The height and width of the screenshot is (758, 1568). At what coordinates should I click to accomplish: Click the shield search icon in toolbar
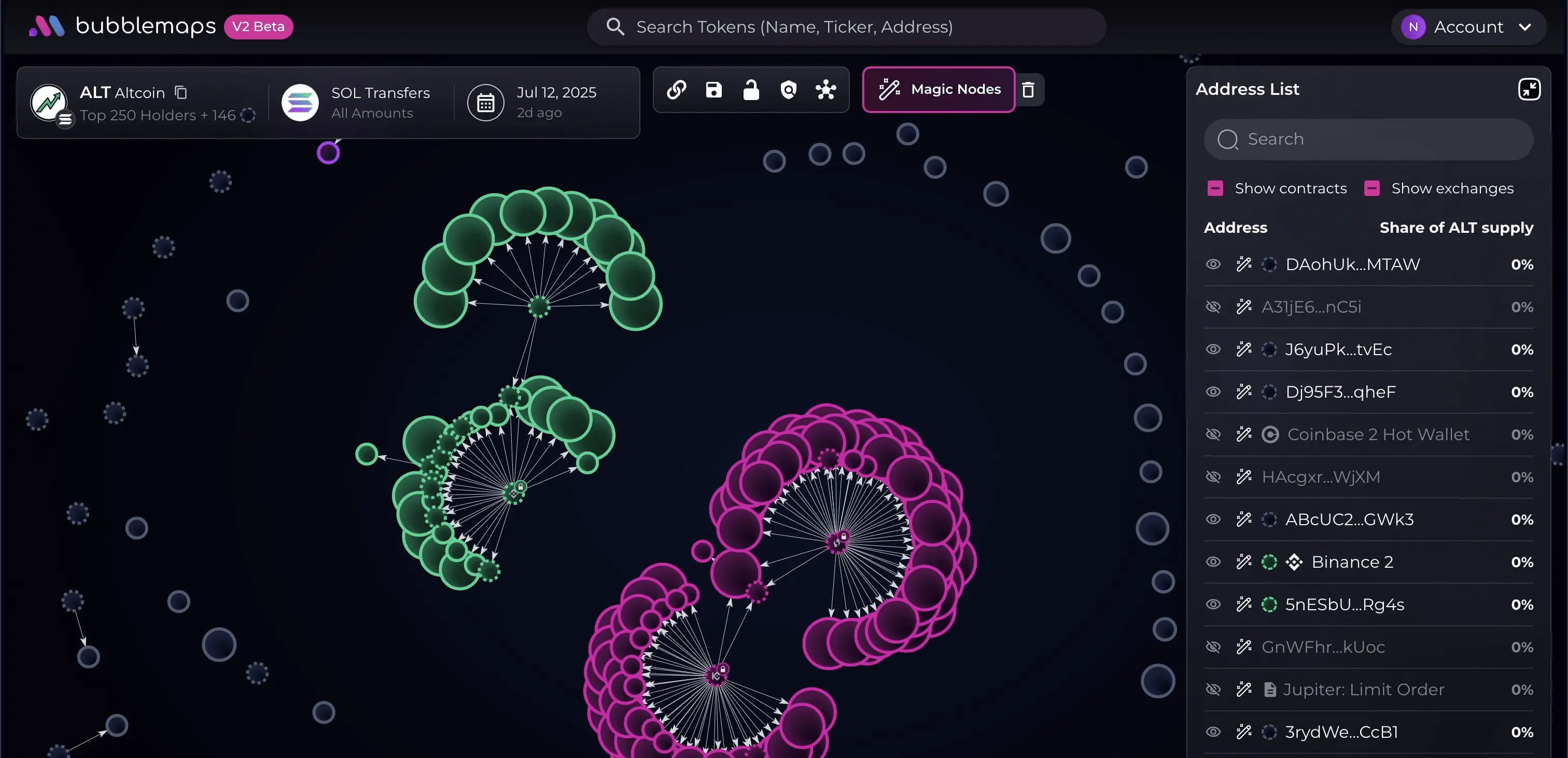788,90
